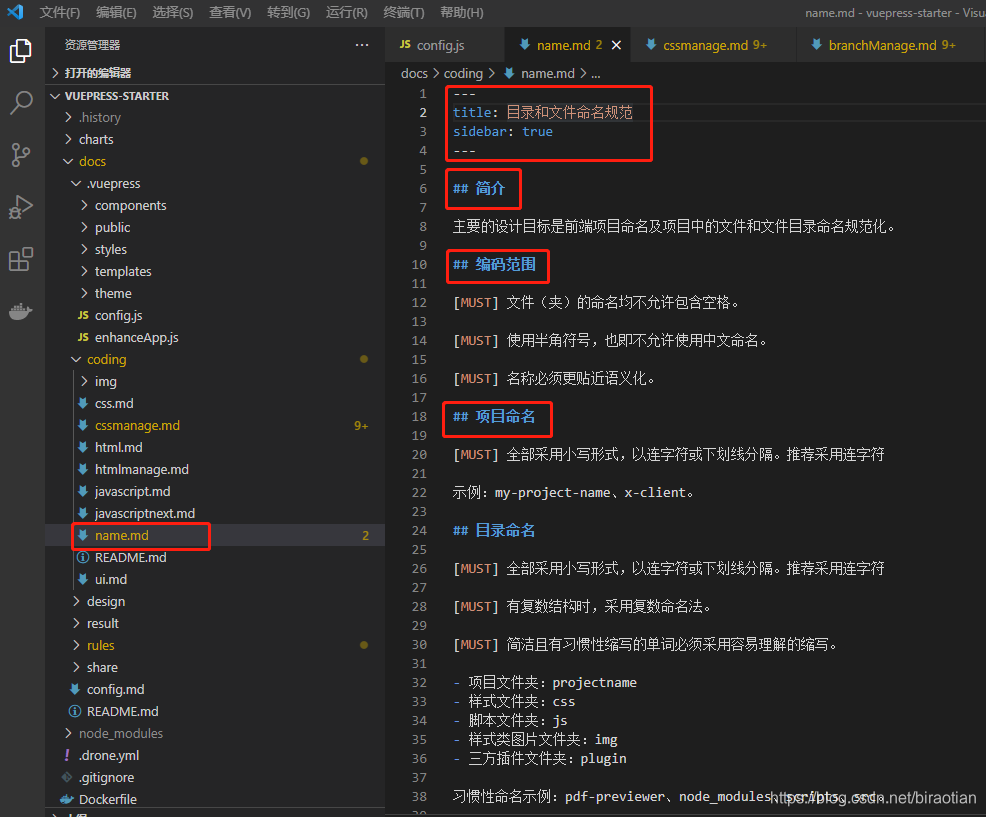The height and width of the screenshot is (817, 986).
Task: Expand the templates folder
Action: click(215, 271)
